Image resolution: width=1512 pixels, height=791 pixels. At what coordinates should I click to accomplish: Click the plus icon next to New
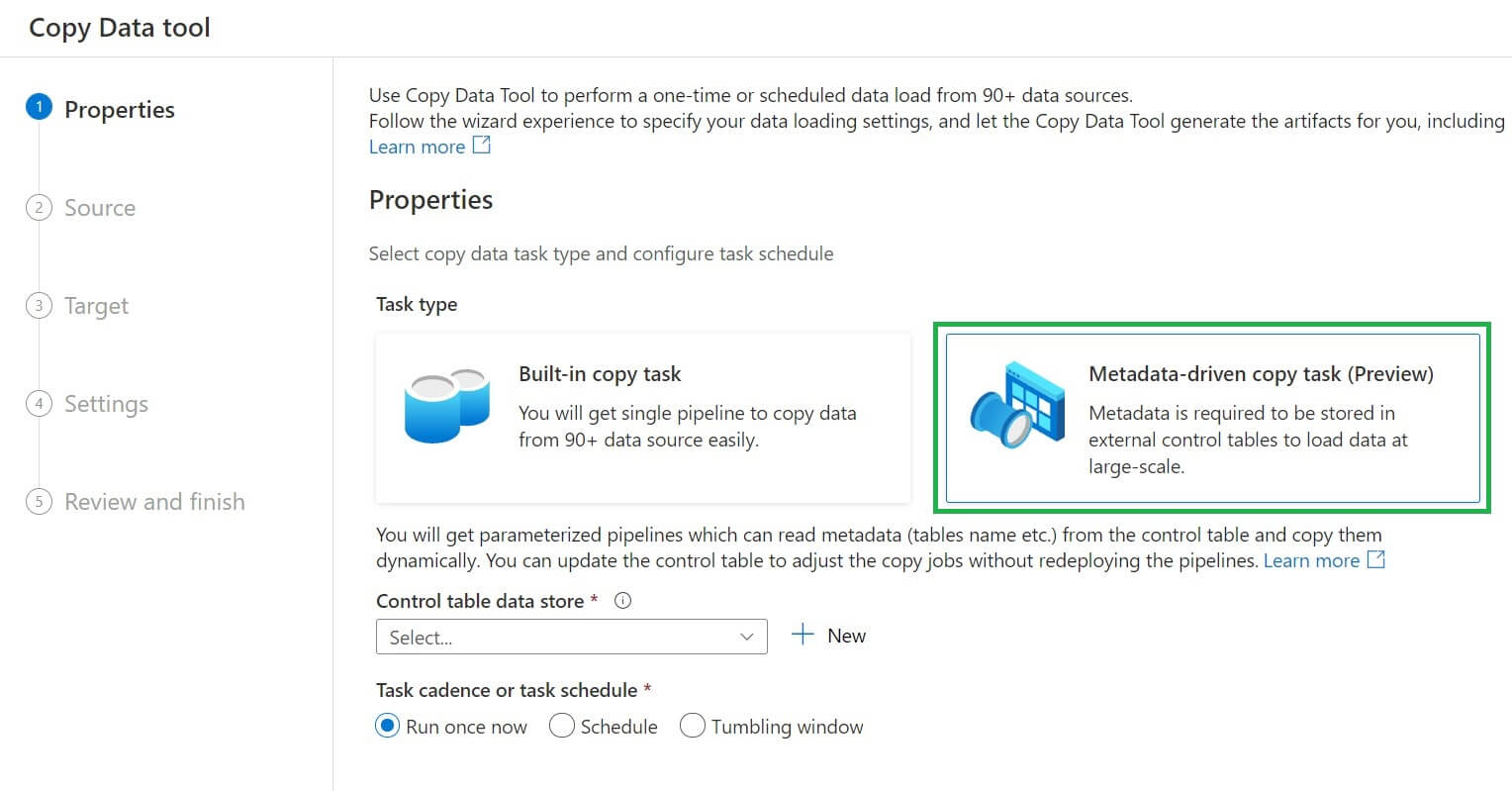coord(803,636)
